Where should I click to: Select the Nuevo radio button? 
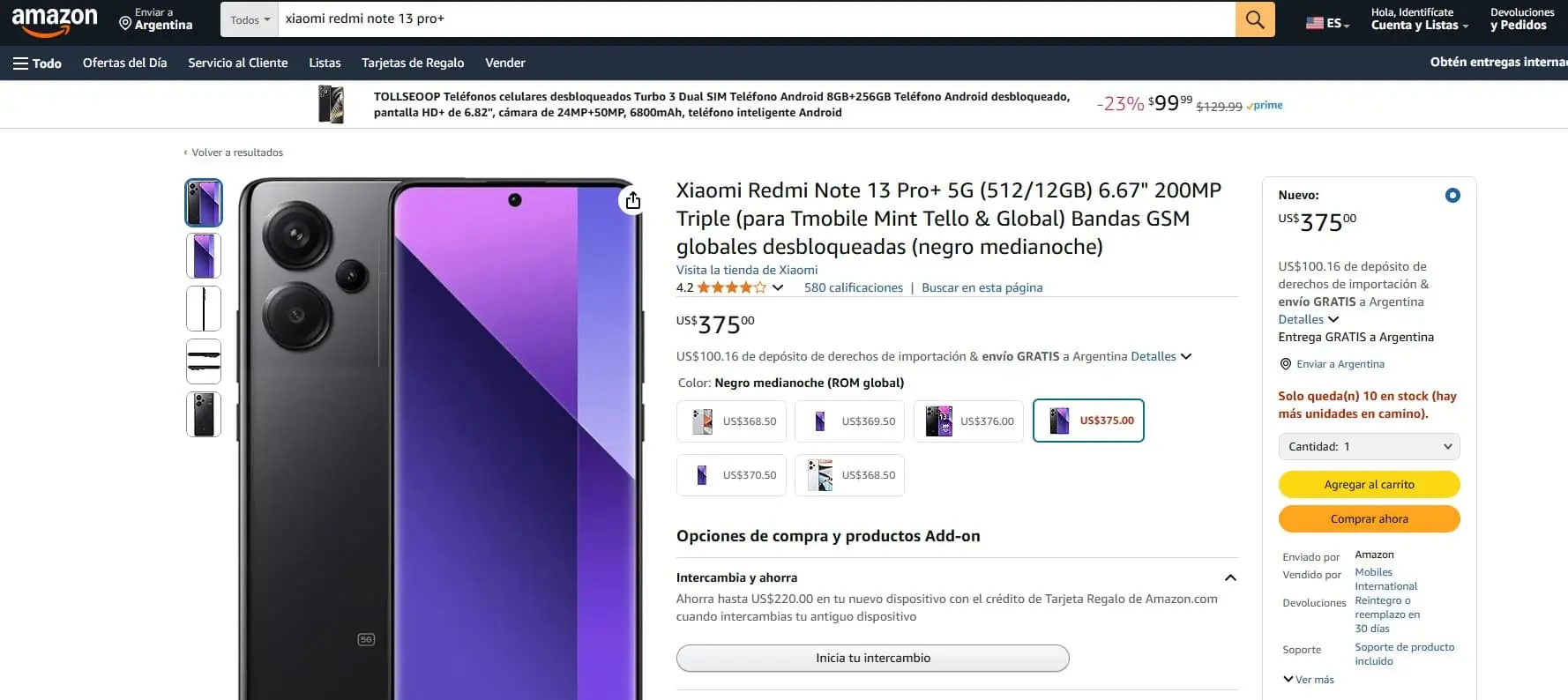click(x=1452, y=195)
